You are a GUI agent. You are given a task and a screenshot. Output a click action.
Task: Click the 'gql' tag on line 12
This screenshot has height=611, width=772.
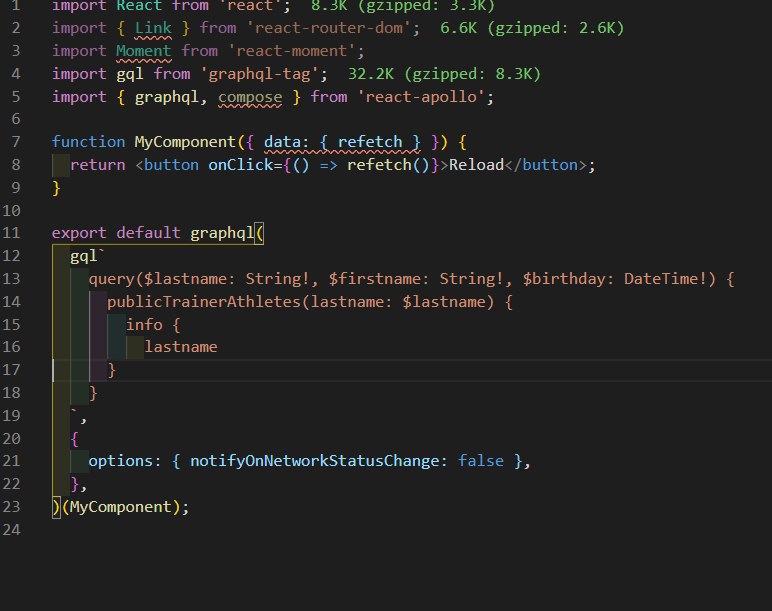pos(84,256)
